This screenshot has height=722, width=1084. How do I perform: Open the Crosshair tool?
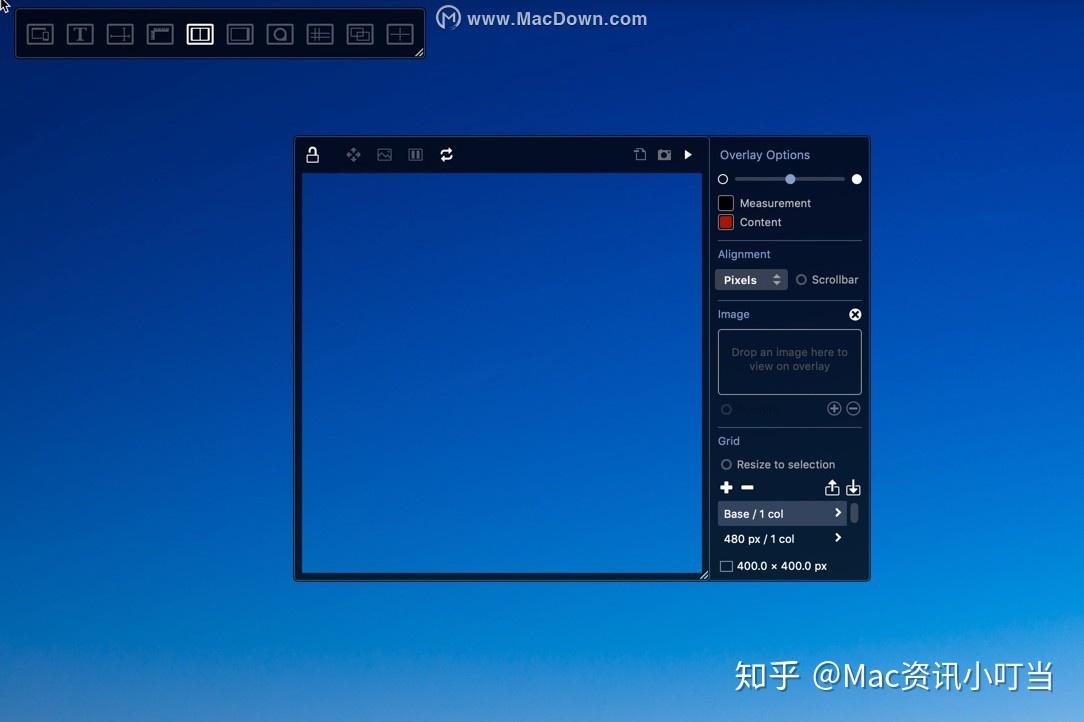[400, 33]
